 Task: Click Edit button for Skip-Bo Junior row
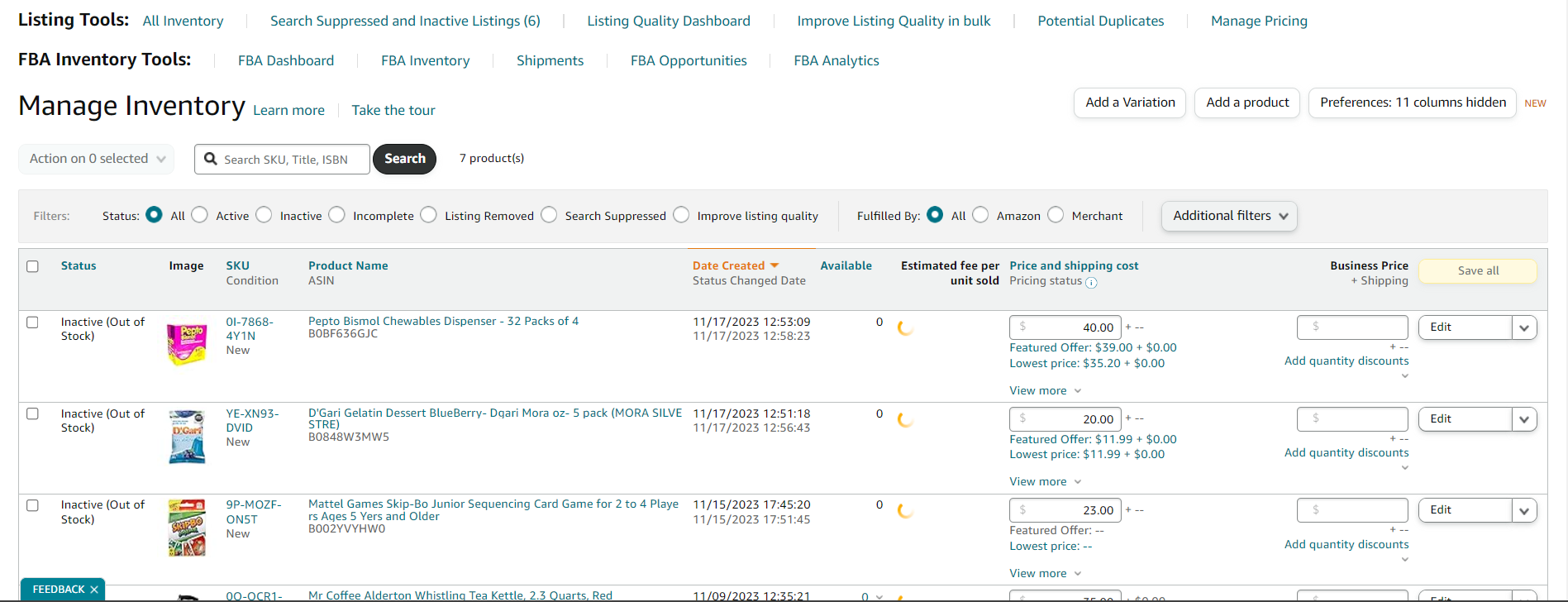[x=1466, y=510]
